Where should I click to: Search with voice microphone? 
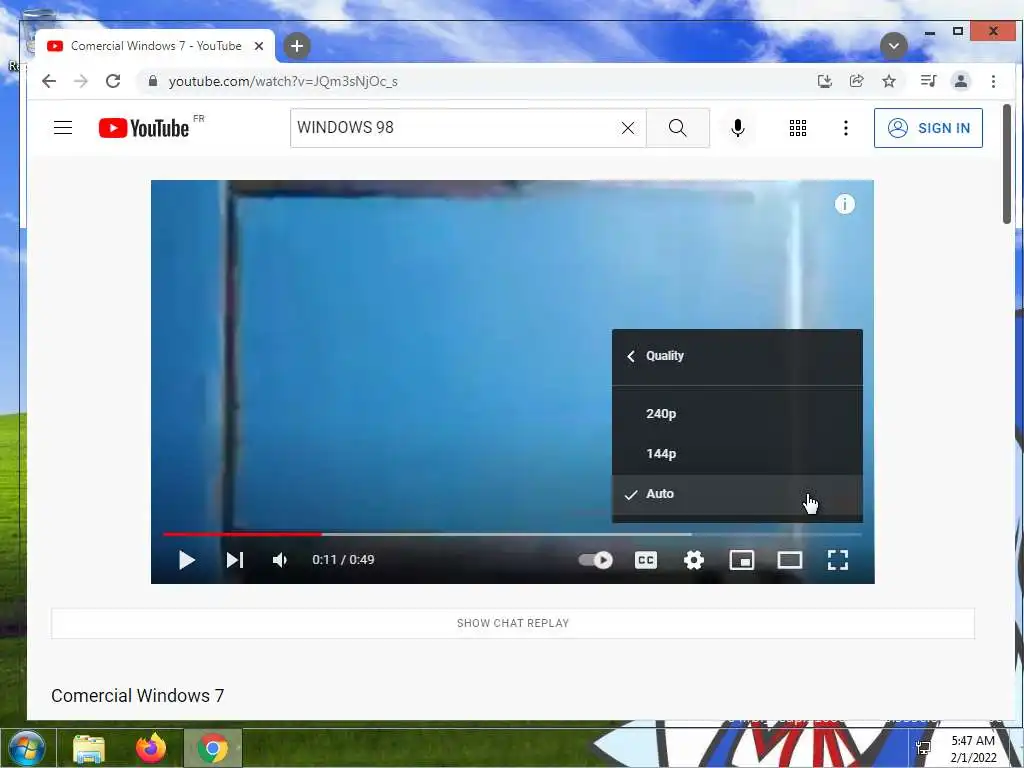click(x=738, y=128)
